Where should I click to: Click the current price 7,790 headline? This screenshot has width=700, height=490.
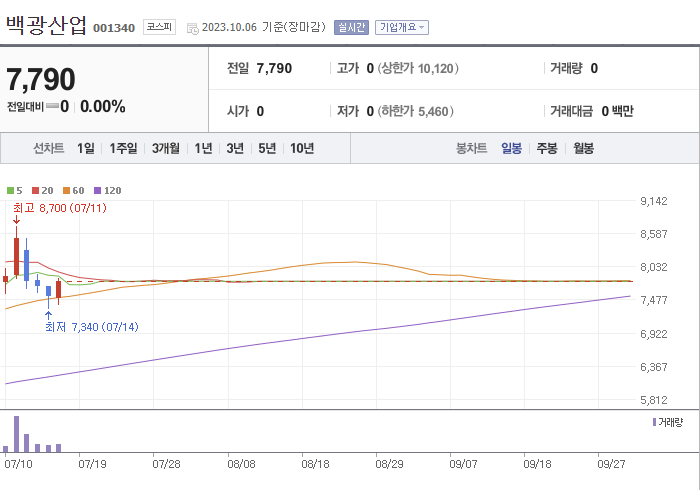click(x=41, y=79)
